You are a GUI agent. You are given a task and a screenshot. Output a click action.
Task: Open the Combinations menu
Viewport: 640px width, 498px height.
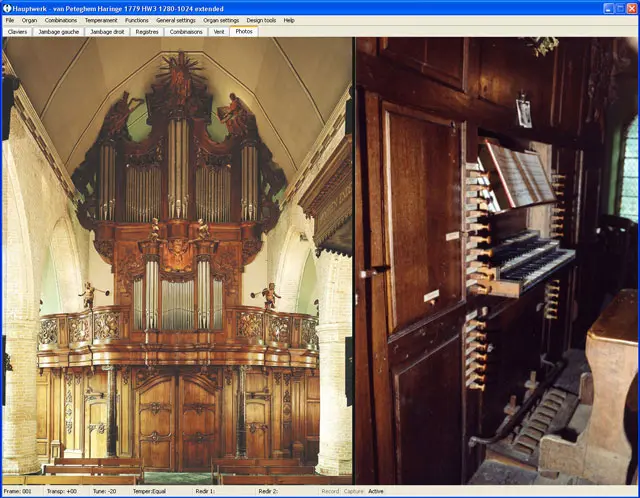point(60,20)
